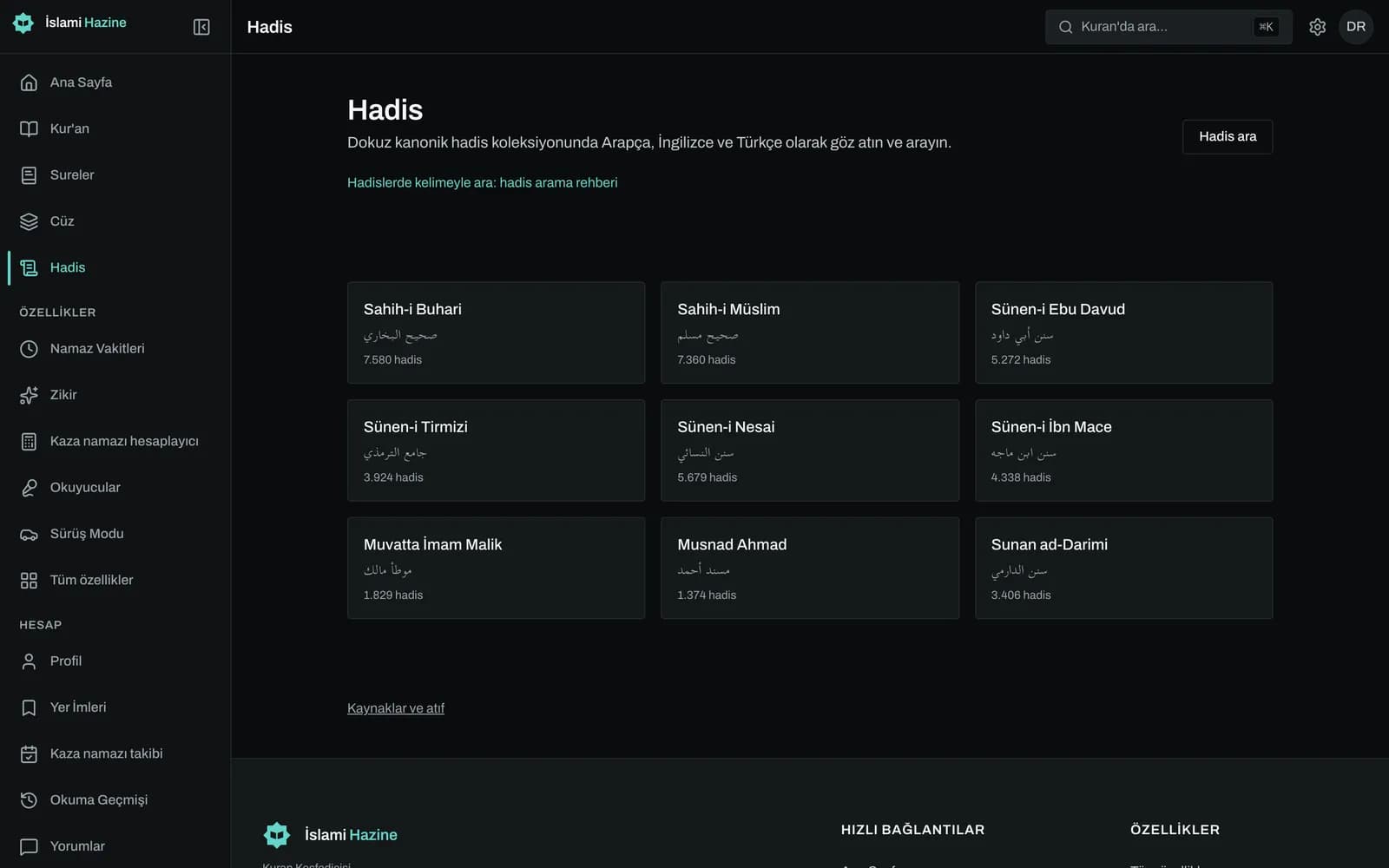Click the Cüz layers icon
This screenshot has height=868, width=1389.
[29, 221]
